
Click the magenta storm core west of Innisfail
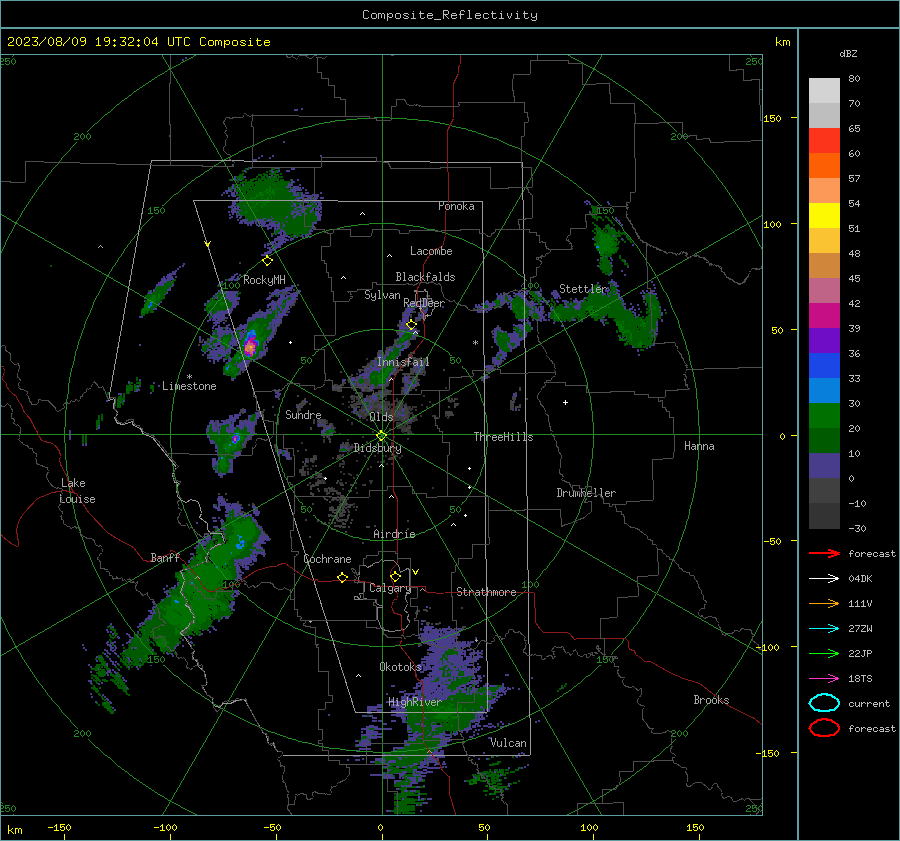250,346
